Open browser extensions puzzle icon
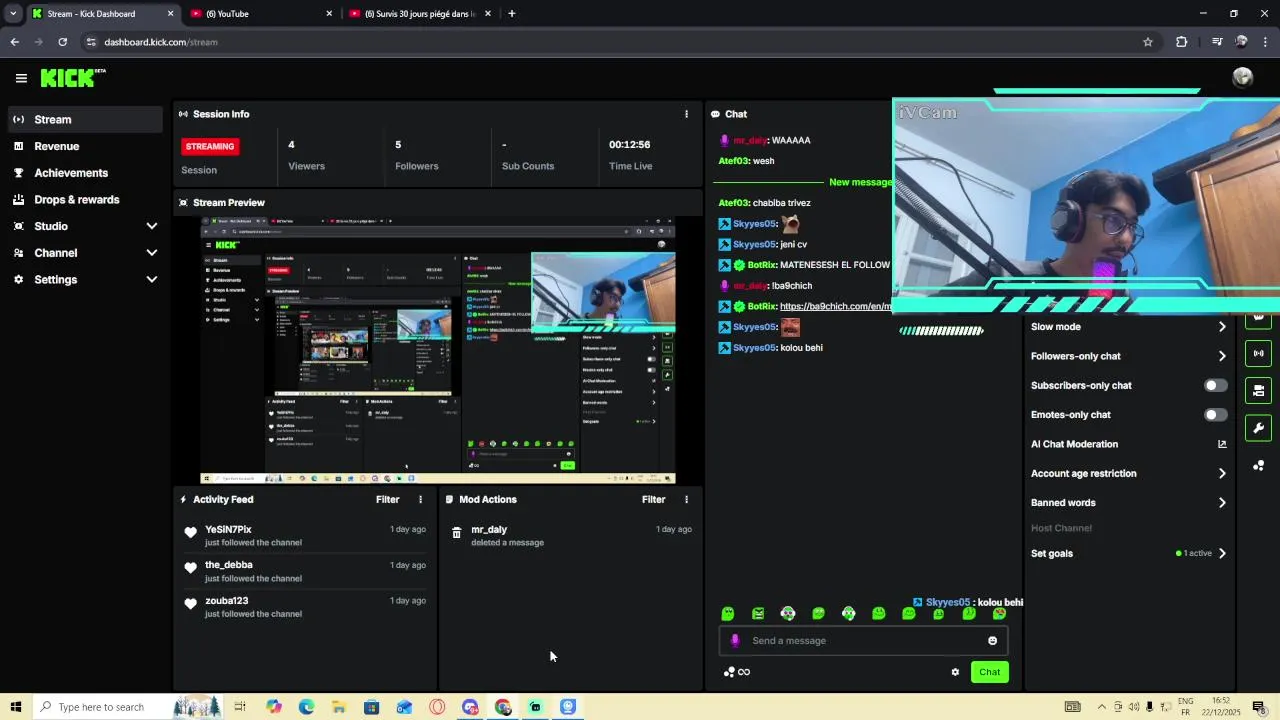 [1182, 42]
